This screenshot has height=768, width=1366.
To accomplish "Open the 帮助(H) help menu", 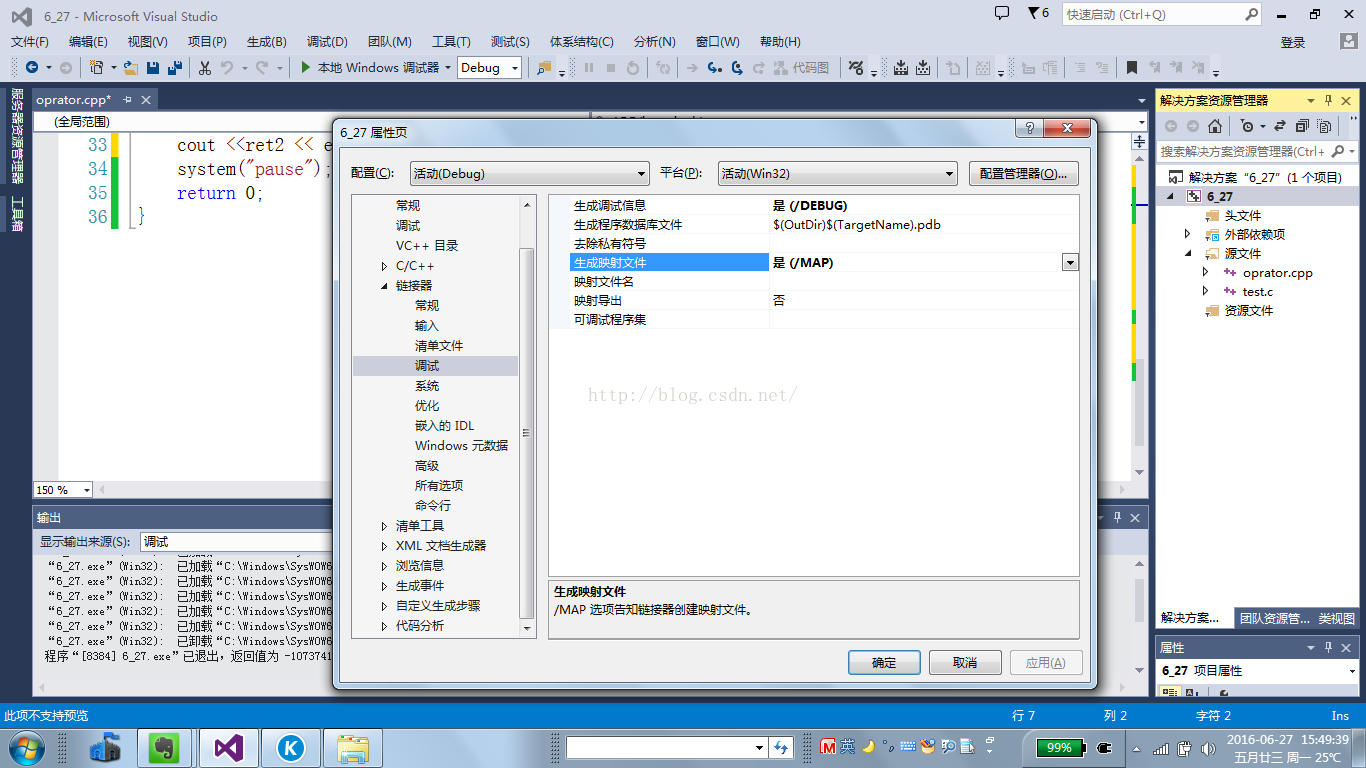I will (780, 41).
